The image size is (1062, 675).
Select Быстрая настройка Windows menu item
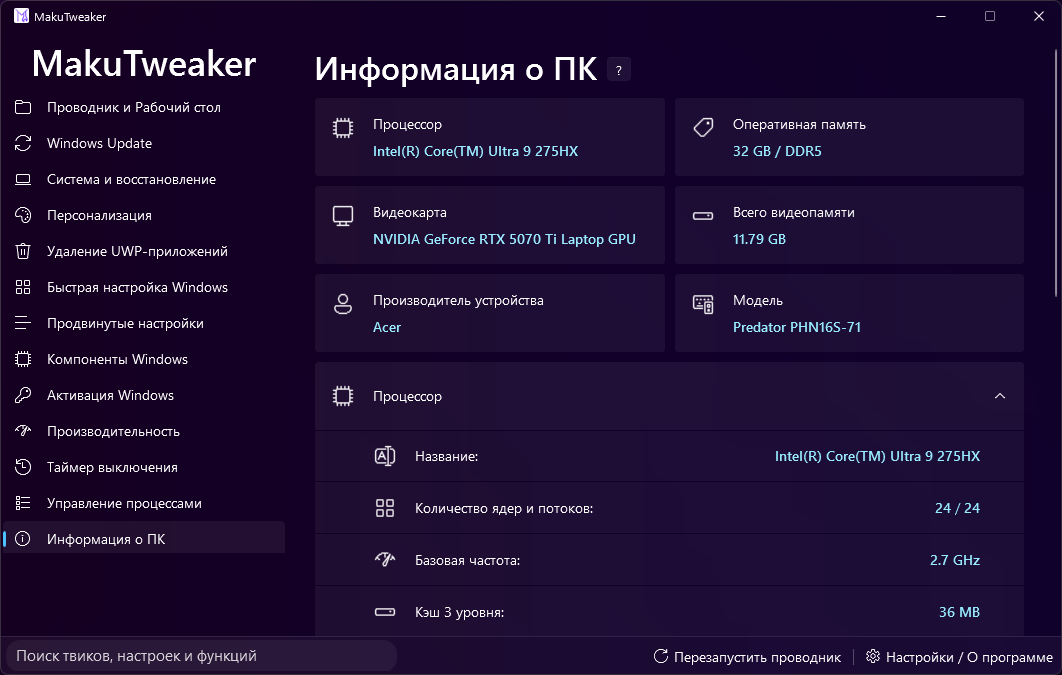144,287
